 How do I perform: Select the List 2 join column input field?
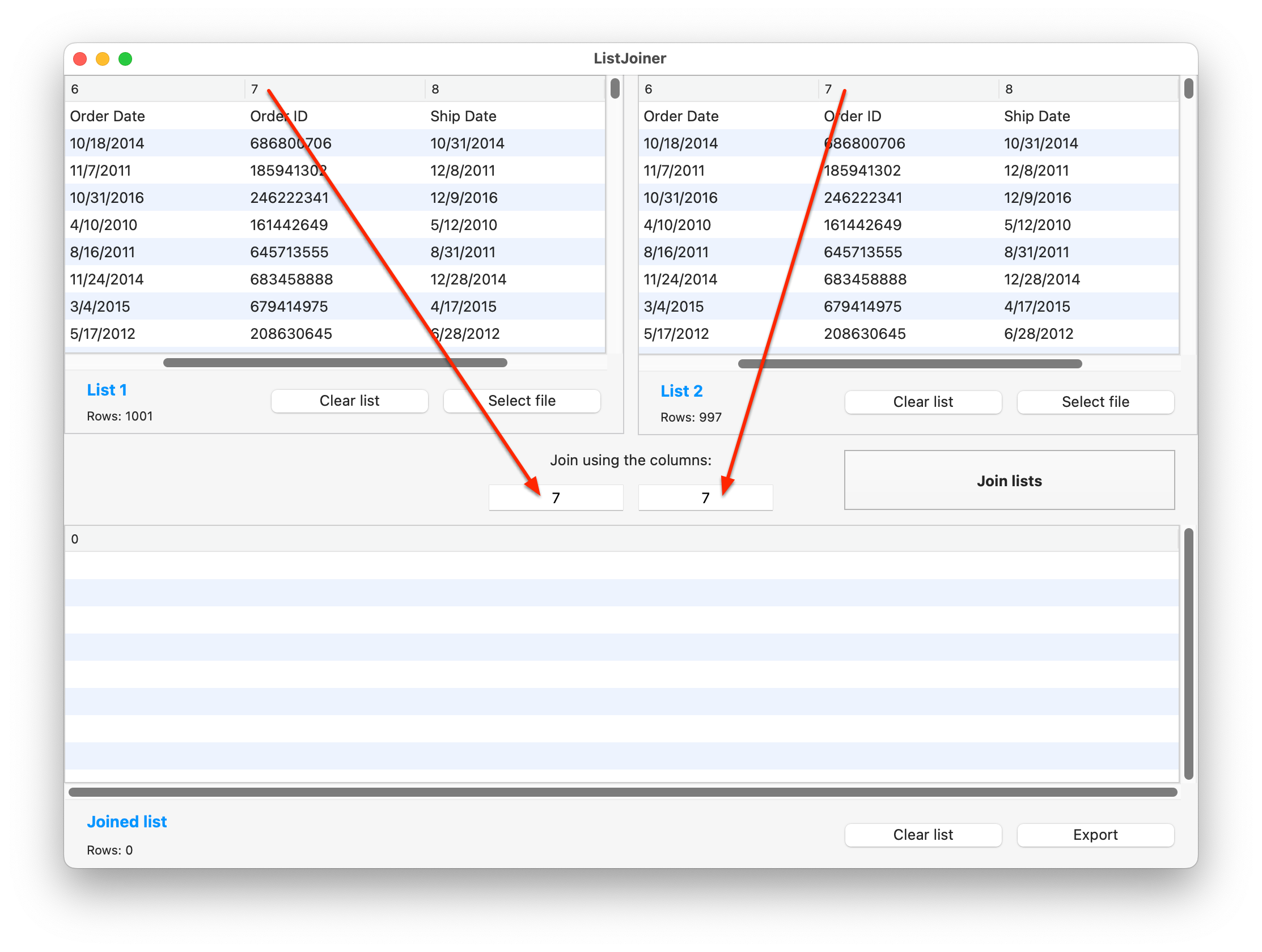point(705,497)
